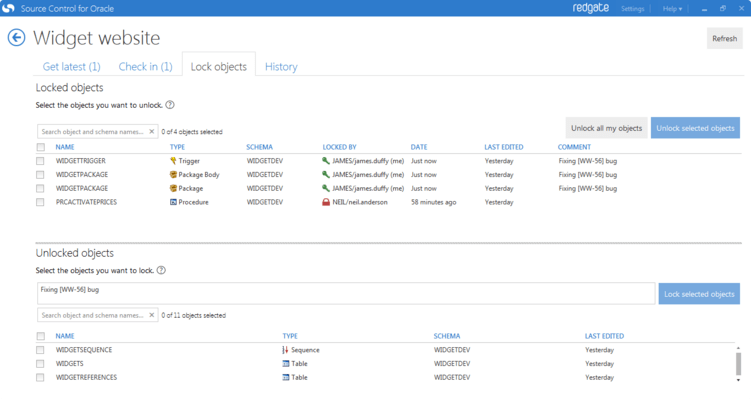Click the '58 minutes ago' date cell
This screenshot has height=400, width=751.
433,202
